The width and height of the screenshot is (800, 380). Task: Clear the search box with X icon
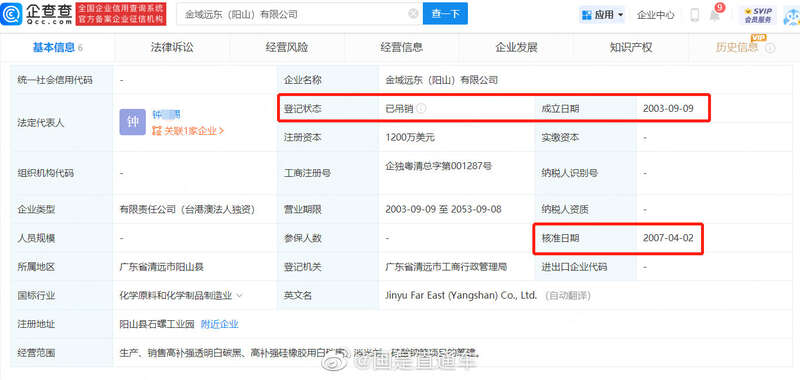pos(413,14)
